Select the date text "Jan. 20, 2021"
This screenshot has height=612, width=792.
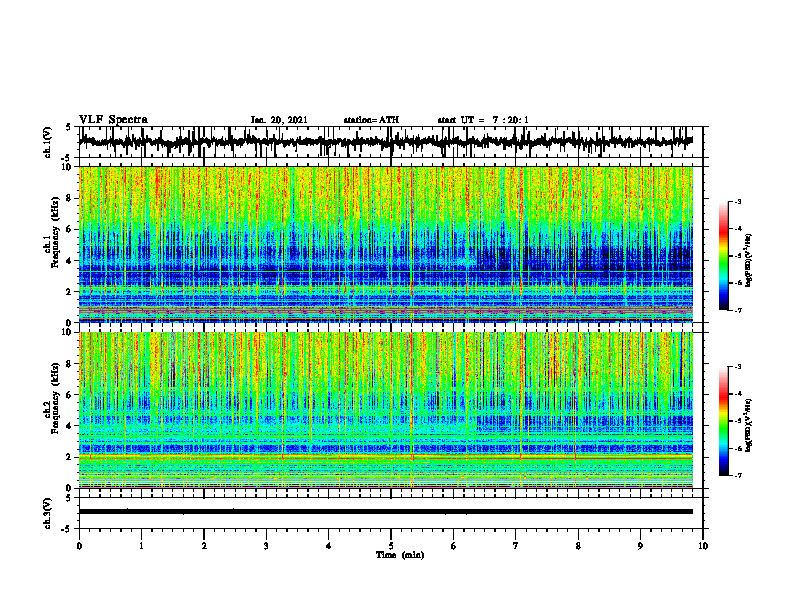(279, 120)
